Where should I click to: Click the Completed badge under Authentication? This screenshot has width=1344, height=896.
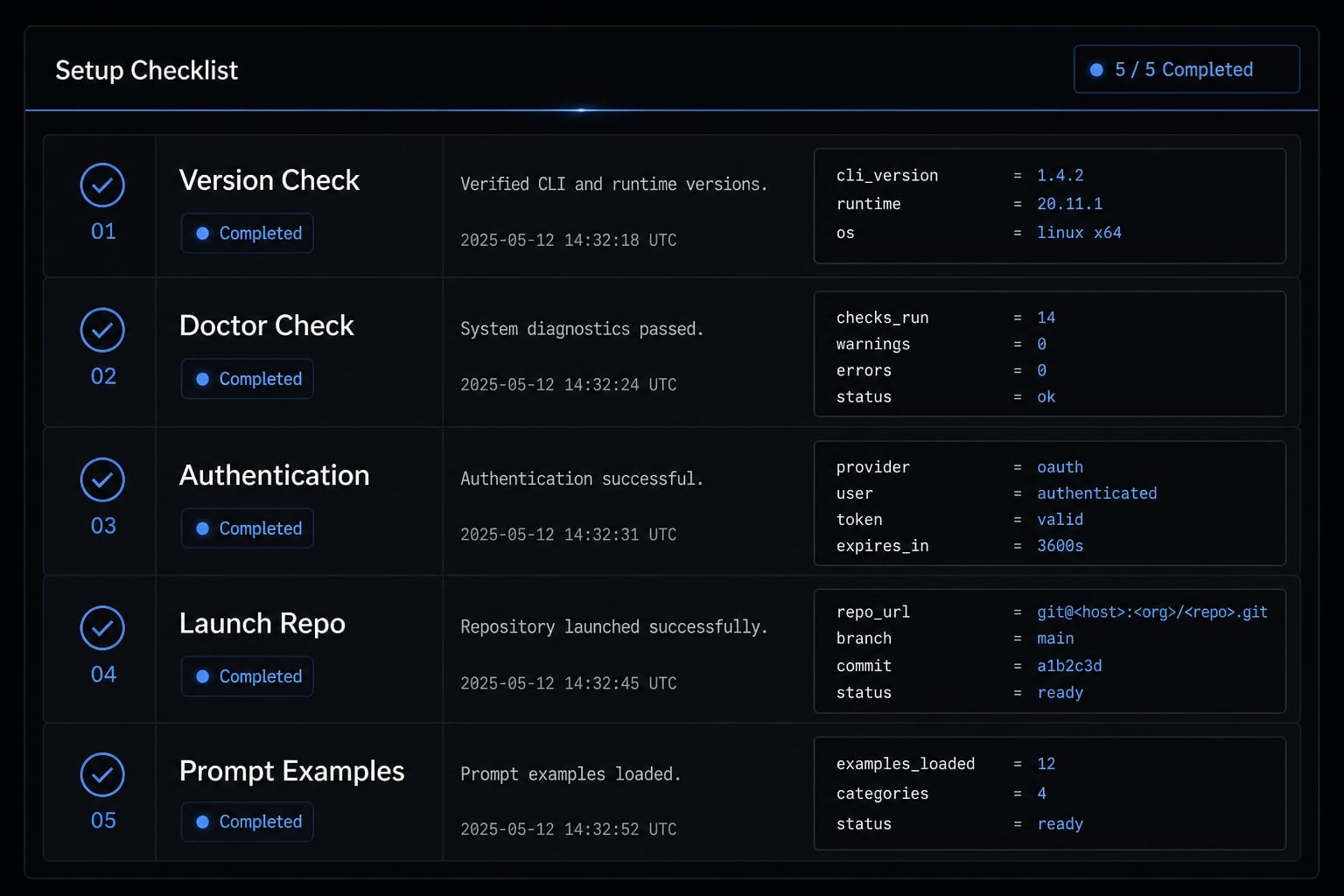point(247,528)
